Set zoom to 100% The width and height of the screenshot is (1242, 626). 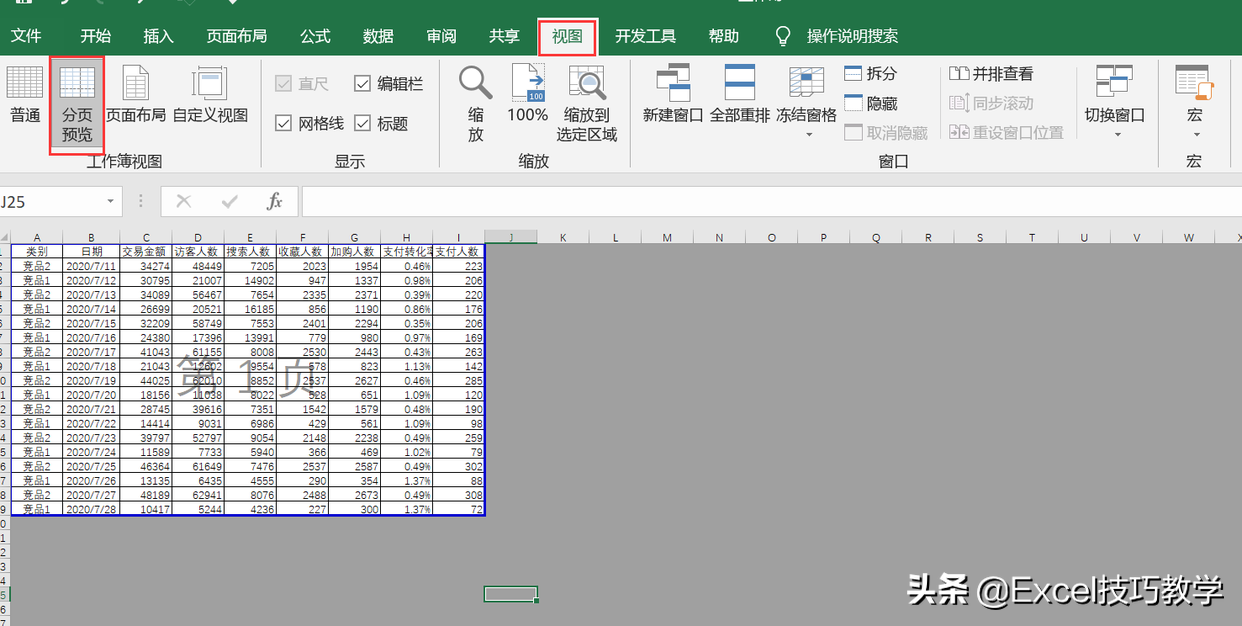click(527, 95)
